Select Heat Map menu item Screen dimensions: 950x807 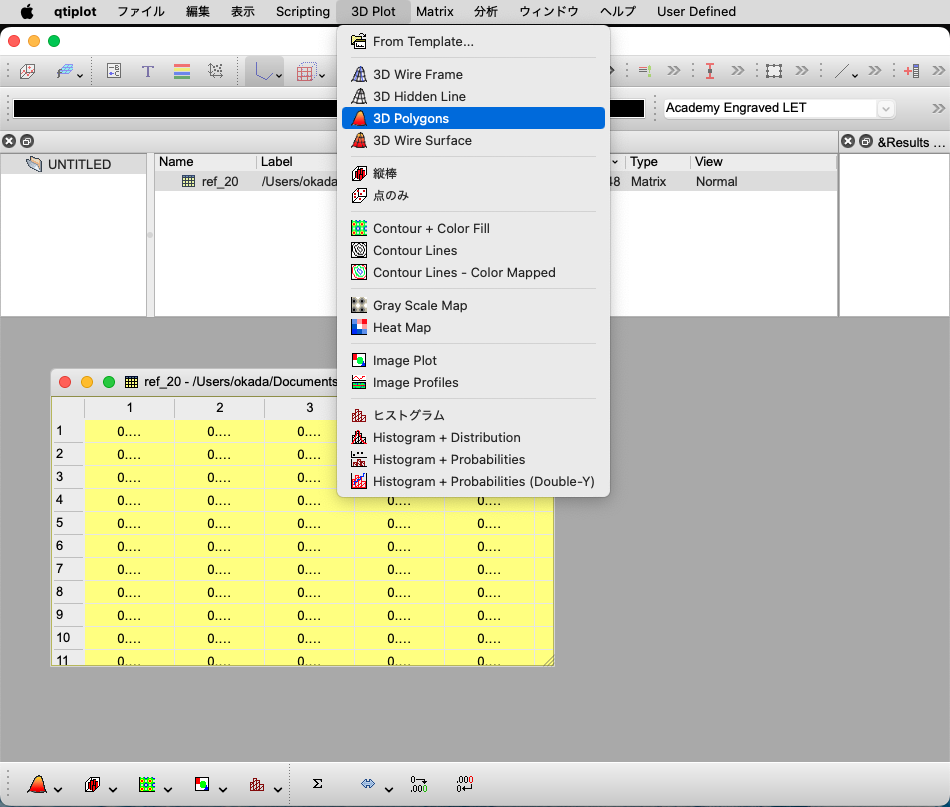coord(473,328)
